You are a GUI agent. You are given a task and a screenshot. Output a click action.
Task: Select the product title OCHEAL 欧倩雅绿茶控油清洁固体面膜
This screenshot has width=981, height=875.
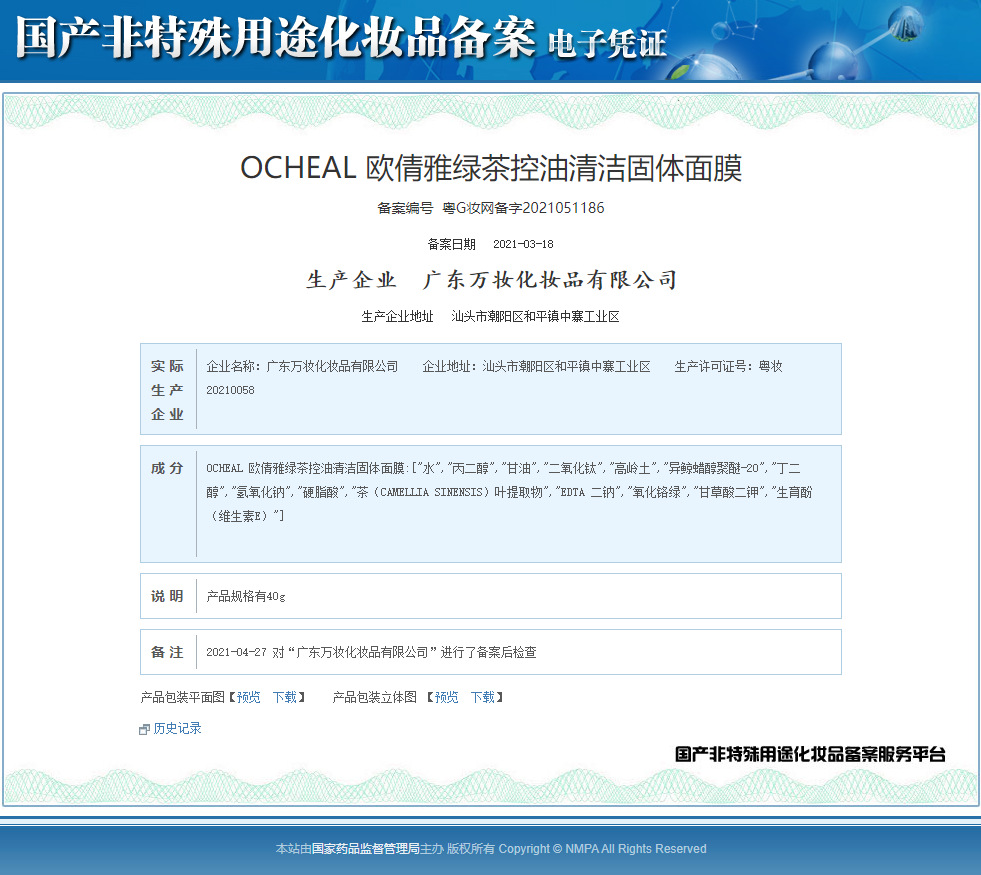pos(491,168)
